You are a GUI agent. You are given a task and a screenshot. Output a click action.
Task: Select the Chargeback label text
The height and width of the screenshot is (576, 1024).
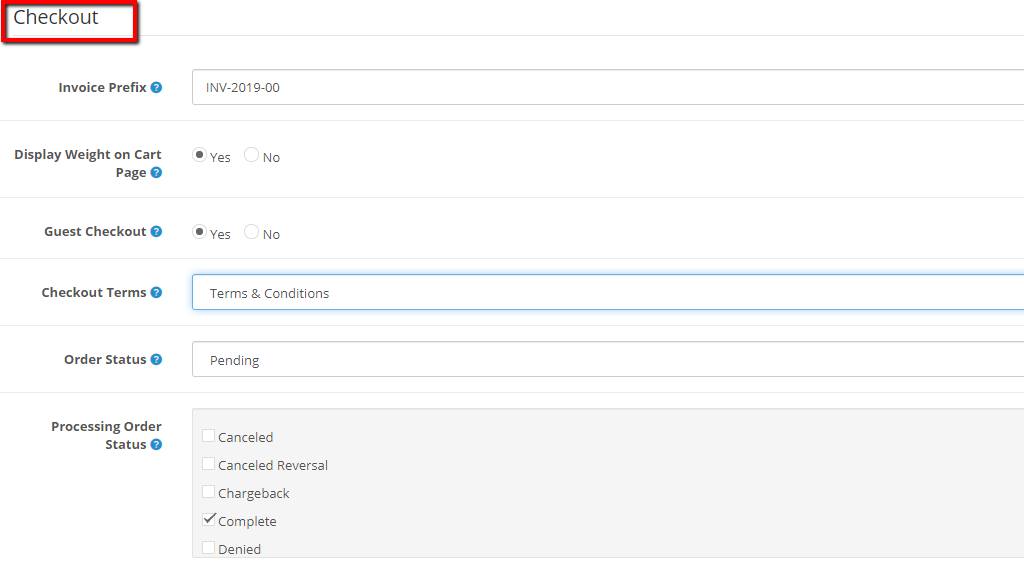(x=253, y=493)
